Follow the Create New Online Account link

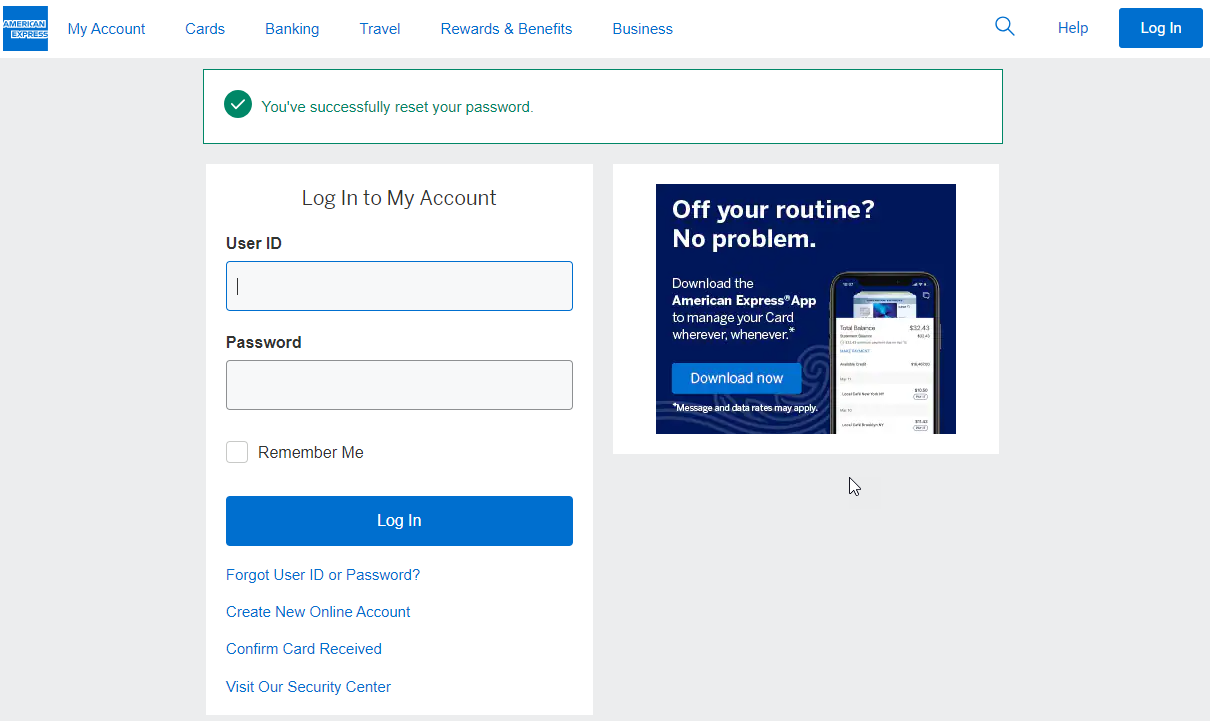(318, 612)
